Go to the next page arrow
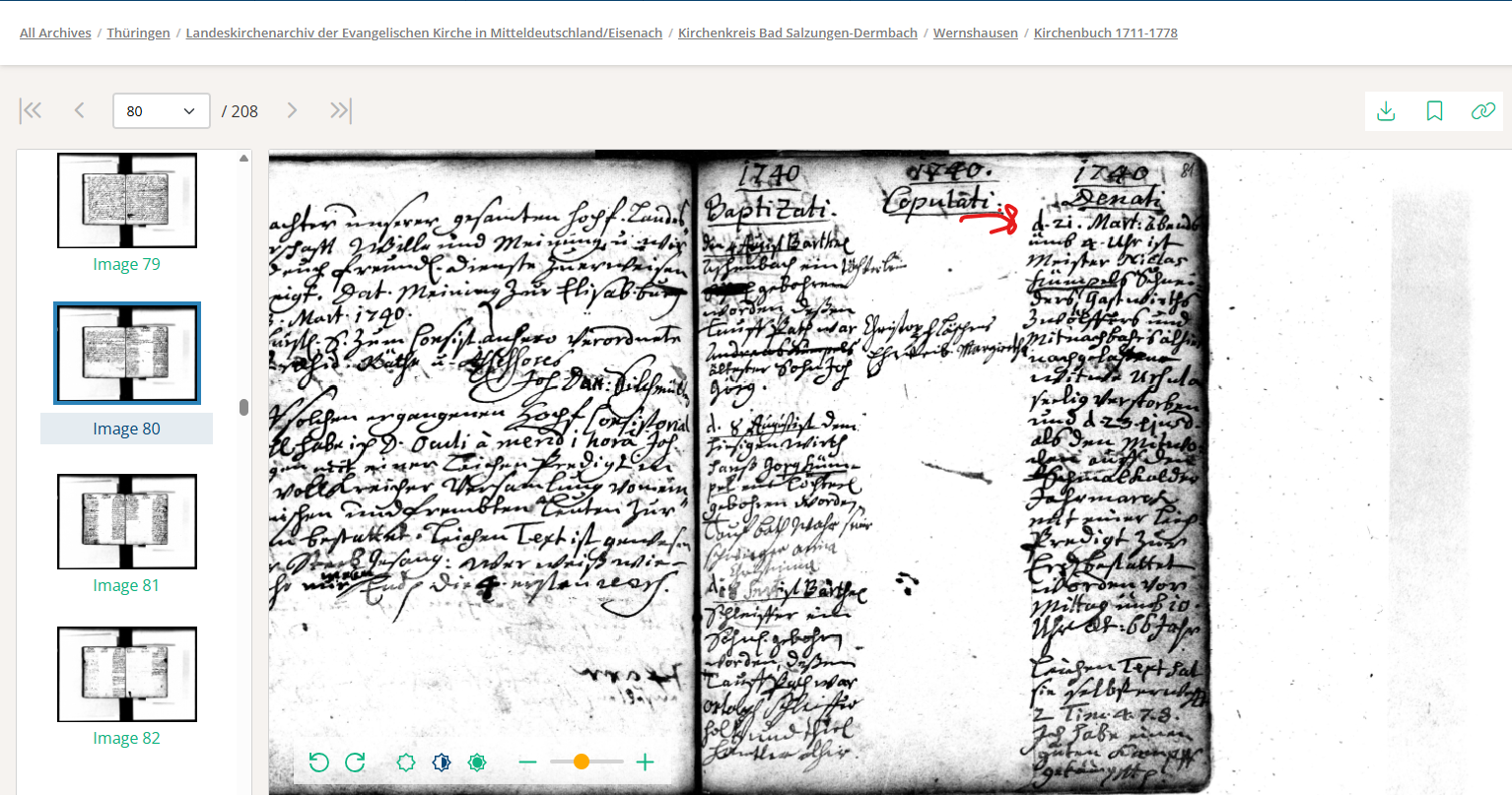Viewport: 1512px width, 795px height. pos(292,110)
